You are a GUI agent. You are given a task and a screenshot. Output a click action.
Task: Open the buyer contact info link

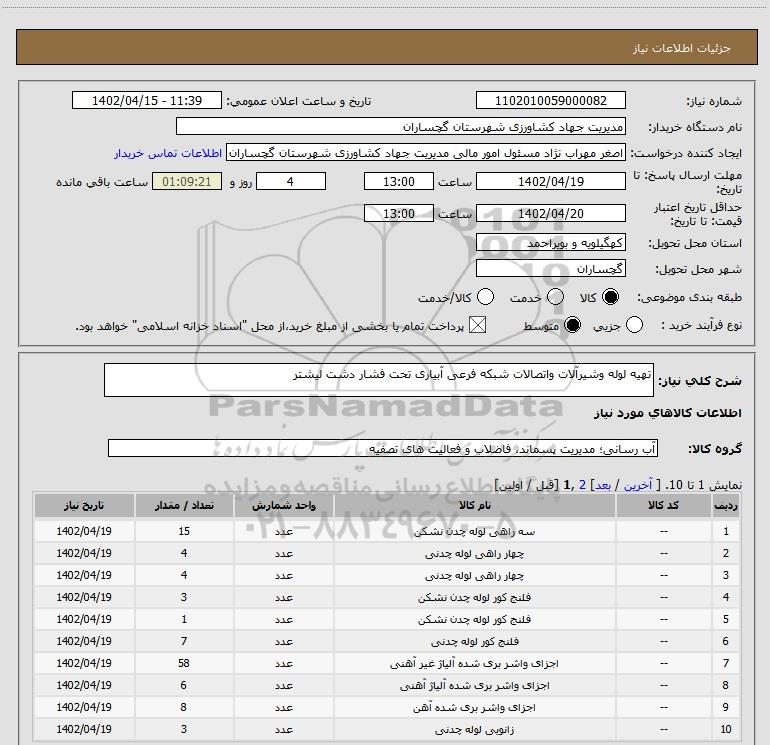coord(168,154)
